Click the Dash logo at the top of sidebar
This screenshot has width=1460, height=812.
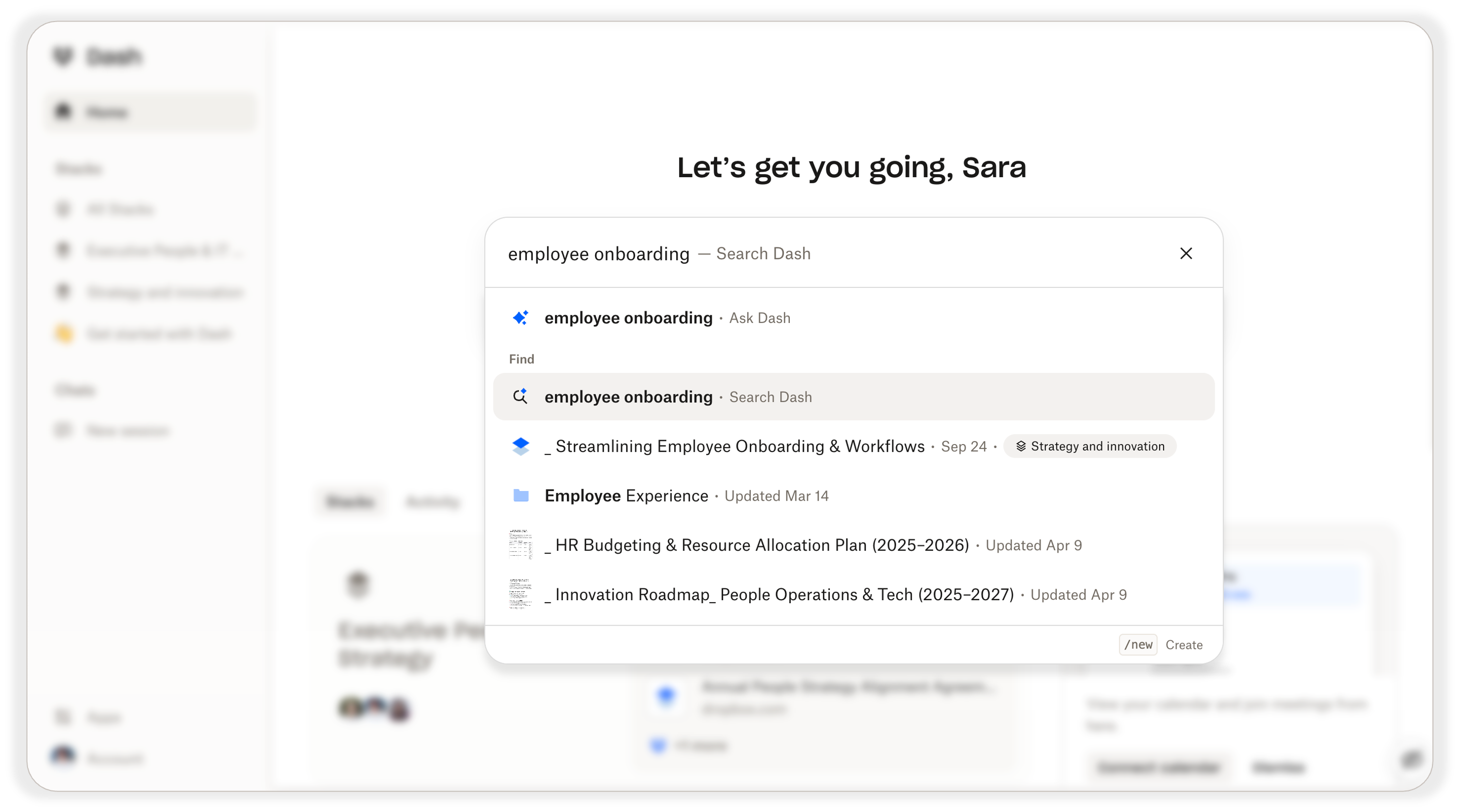(x=100, y=56)
